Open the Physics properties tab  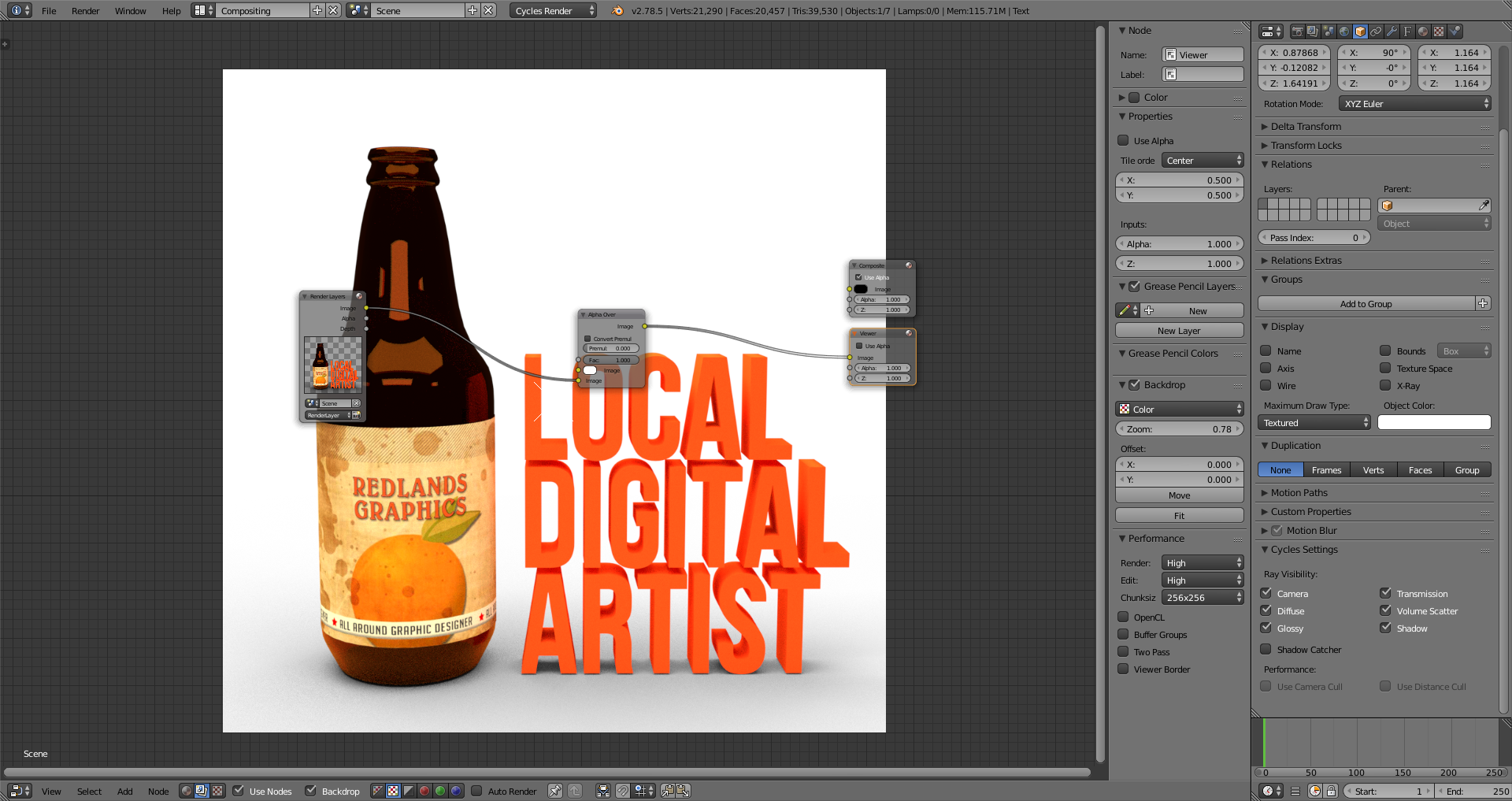click(1455, 32)
